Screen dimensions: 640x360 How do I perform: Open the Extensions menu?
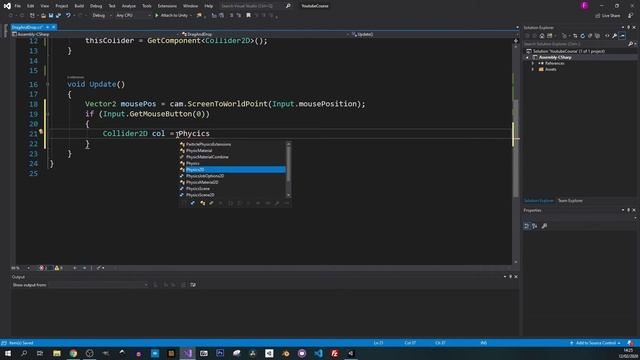point(167,6)
